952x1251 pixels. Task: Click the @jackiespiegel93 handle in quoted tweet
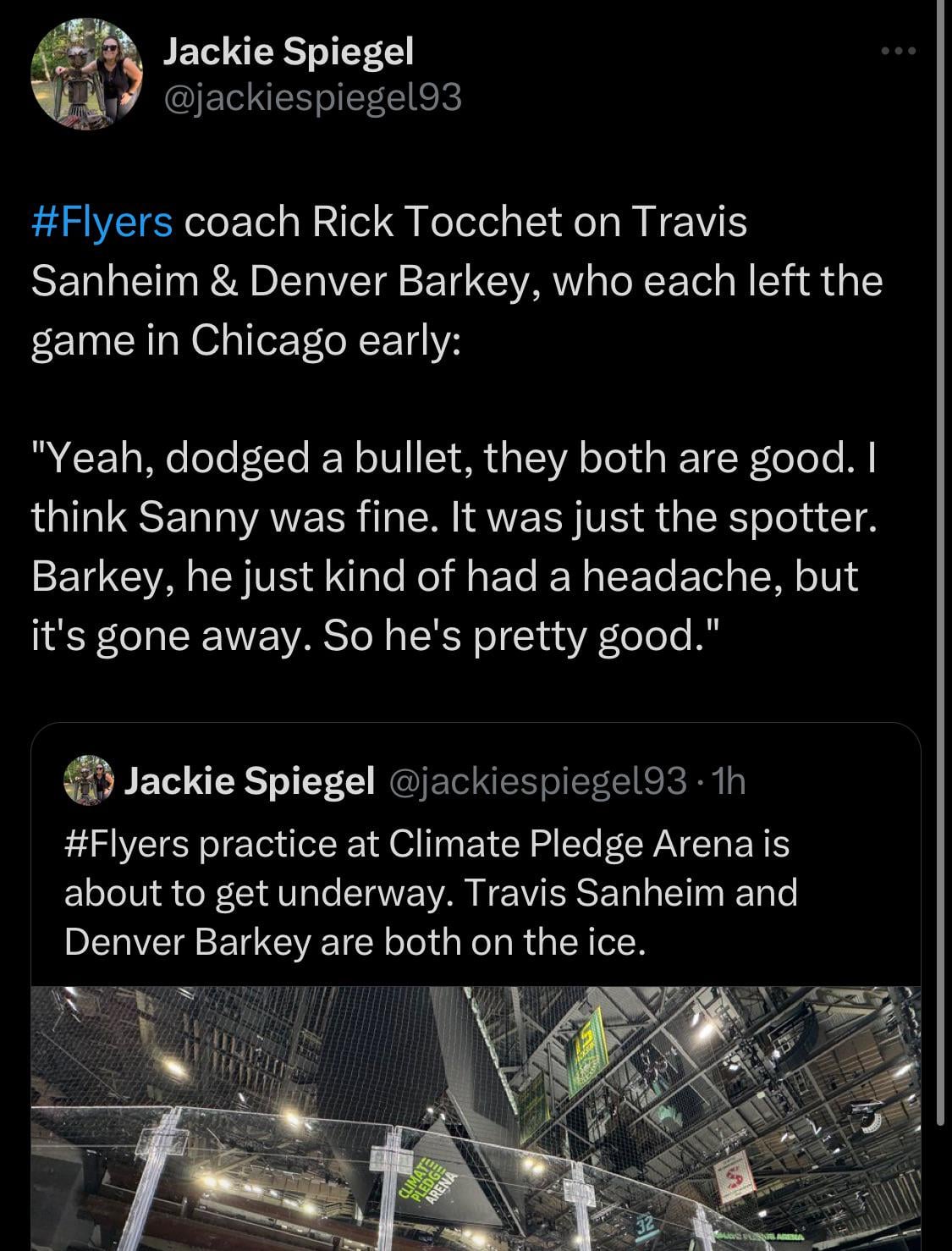[537, 780]
